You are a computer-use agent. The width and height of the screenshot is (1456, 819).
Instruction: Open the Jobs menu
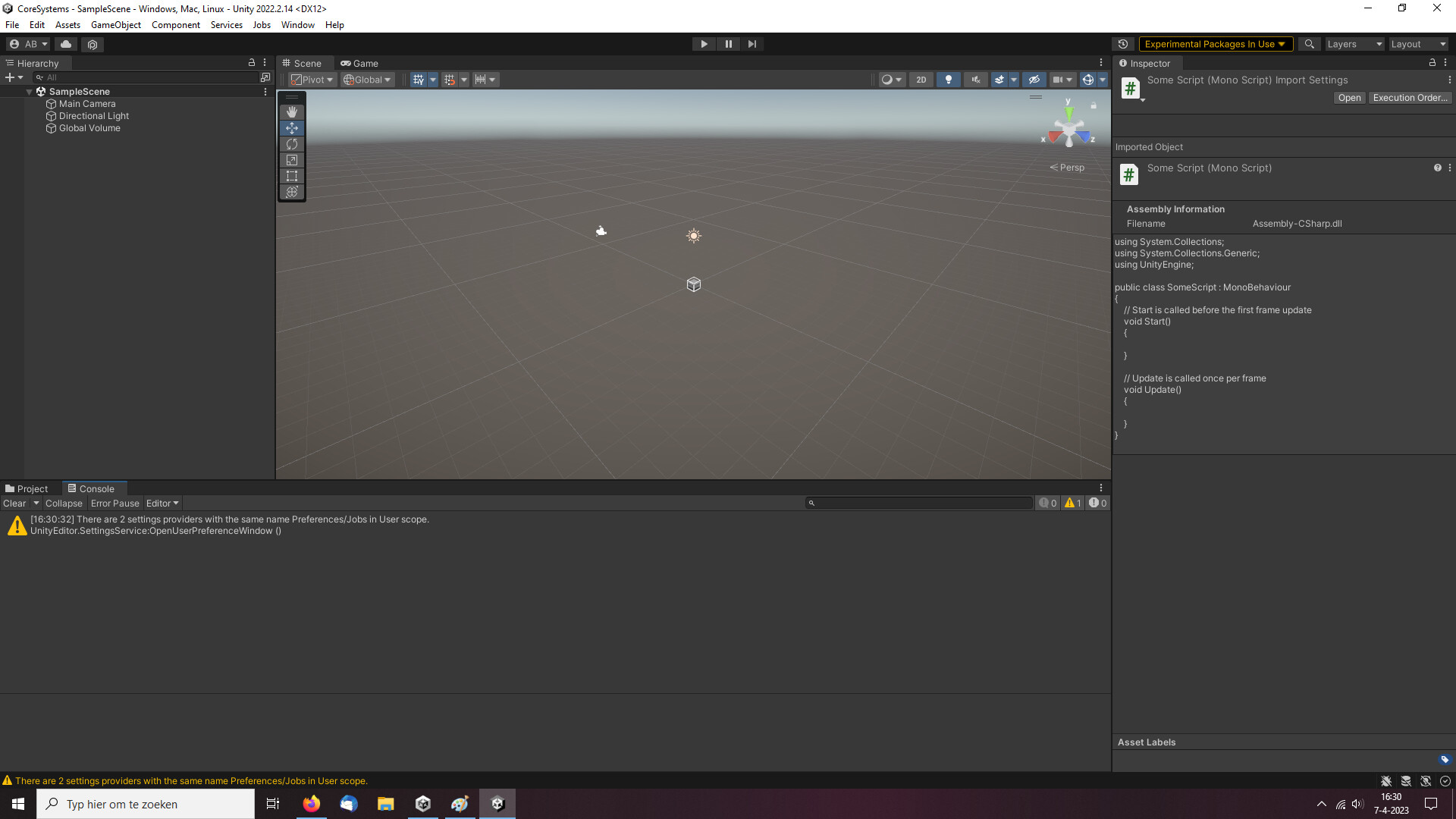[262, 25]
